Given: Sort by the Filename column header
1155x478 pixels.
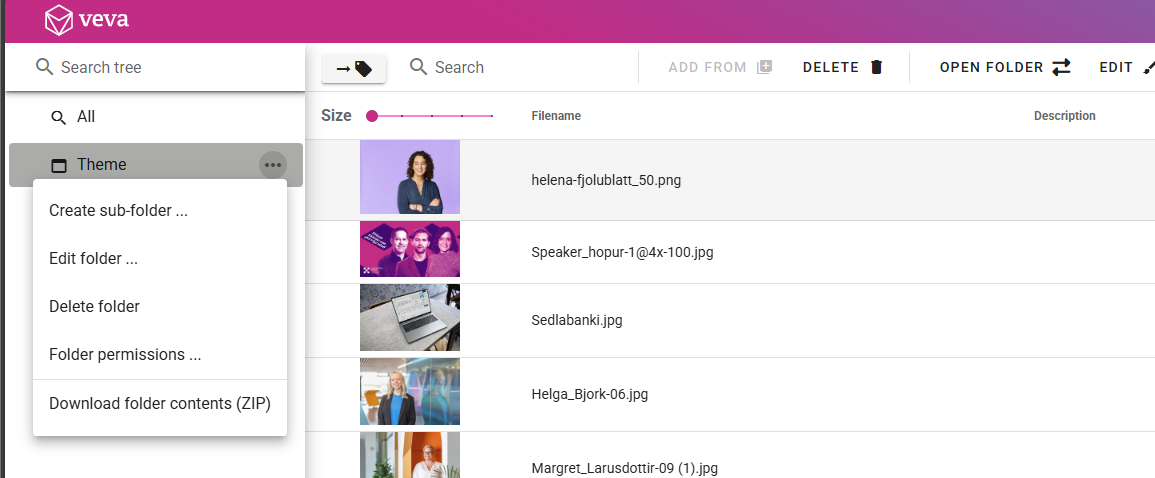Looking at the screenshot, I should 556,116.
